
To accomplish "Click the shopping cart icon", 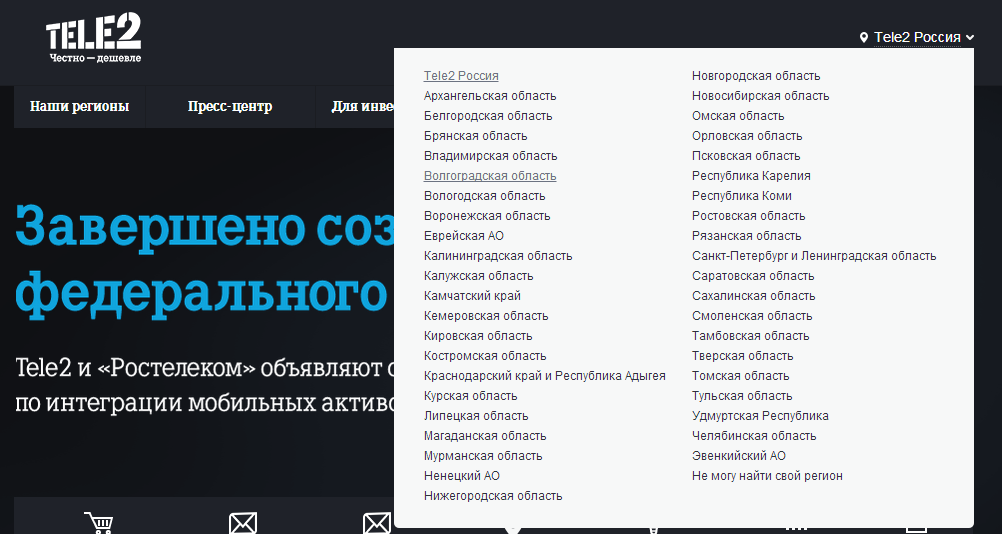I will 98,523.
